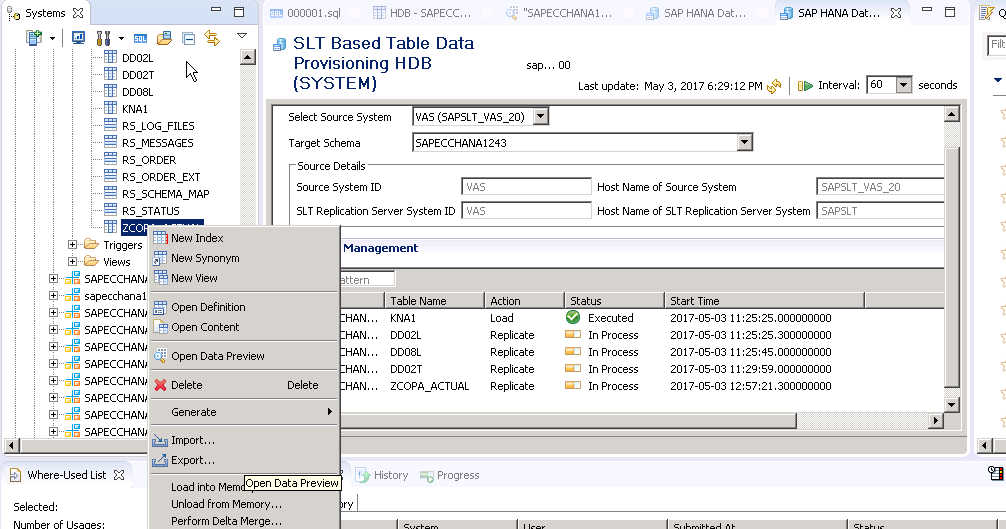Select the KNA1 row in data load table
The width and height of the screenshot is (1006, 529).
[x=642, y=318]
